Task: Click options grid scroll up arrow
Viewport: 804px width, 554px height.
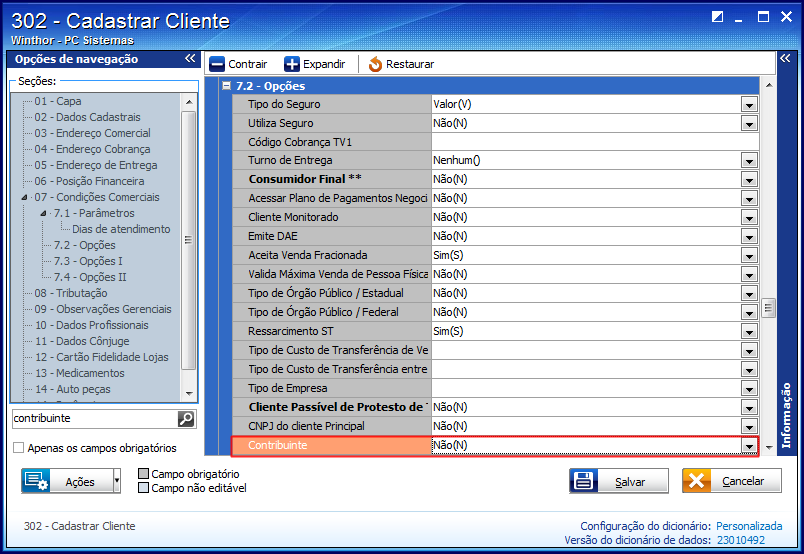Action: click(768, 85)
